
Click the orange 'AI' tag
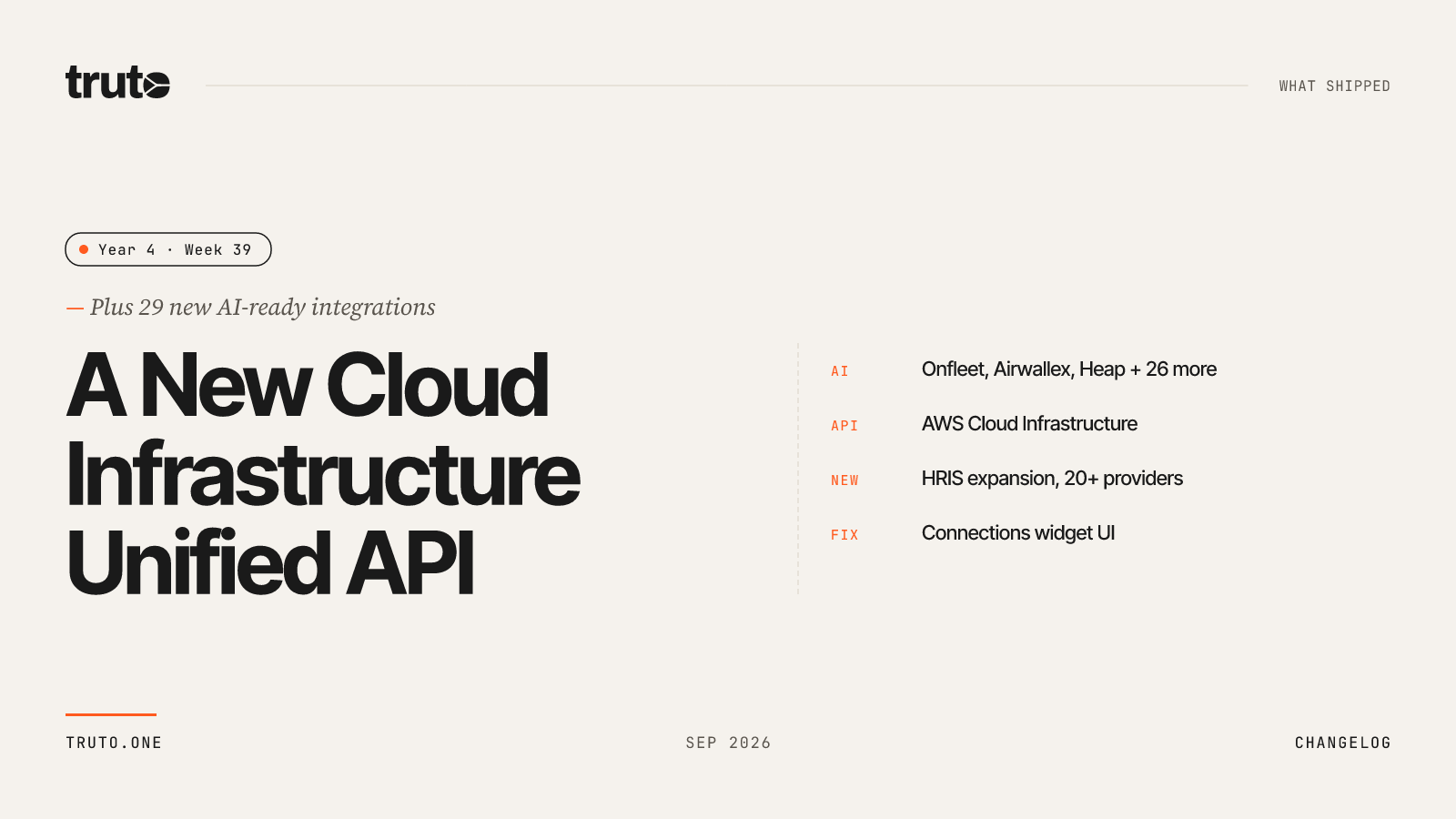click(x=839, y=371)
